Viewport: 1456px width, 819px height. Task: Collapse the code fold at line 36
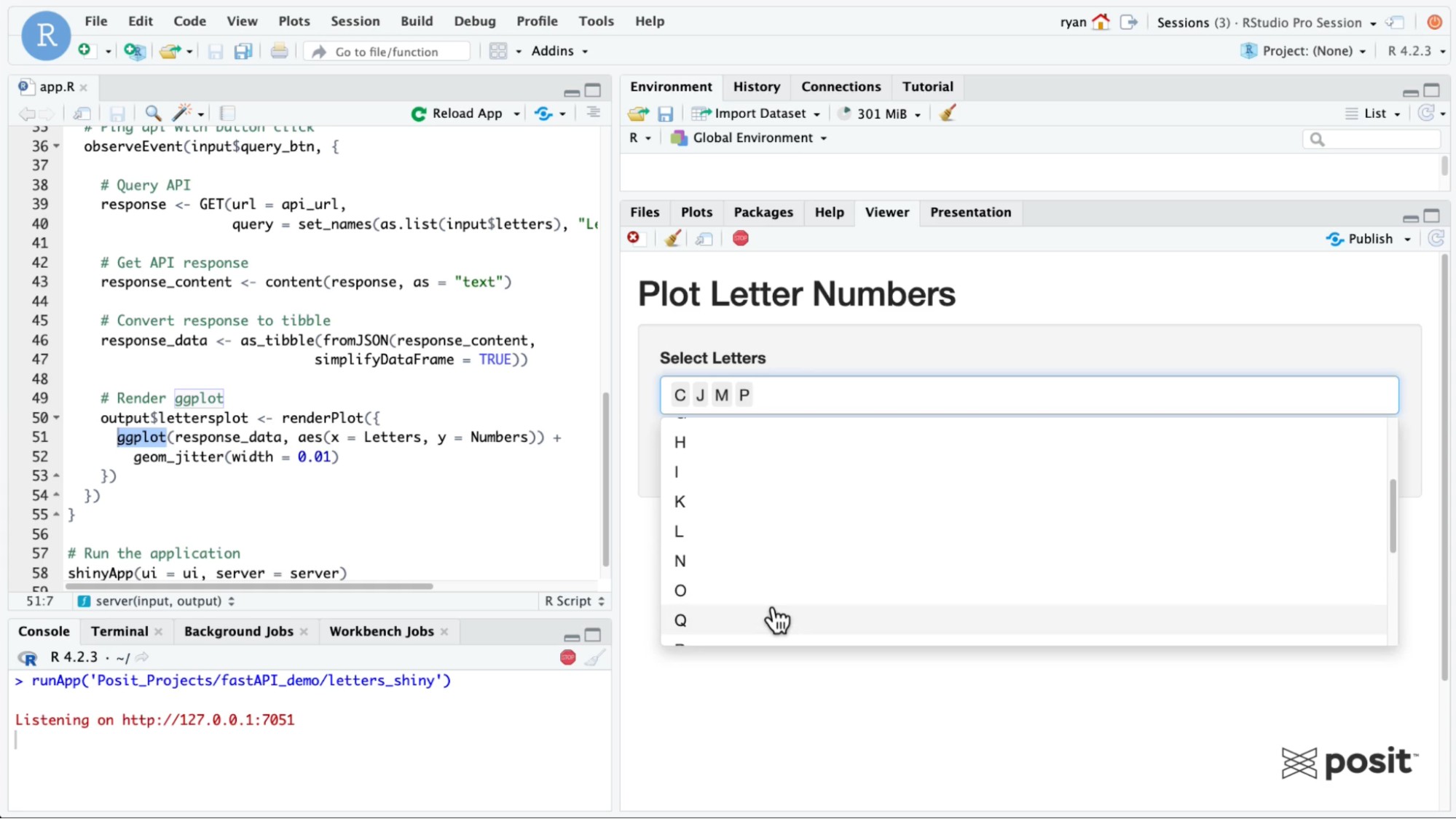[57, 146]
